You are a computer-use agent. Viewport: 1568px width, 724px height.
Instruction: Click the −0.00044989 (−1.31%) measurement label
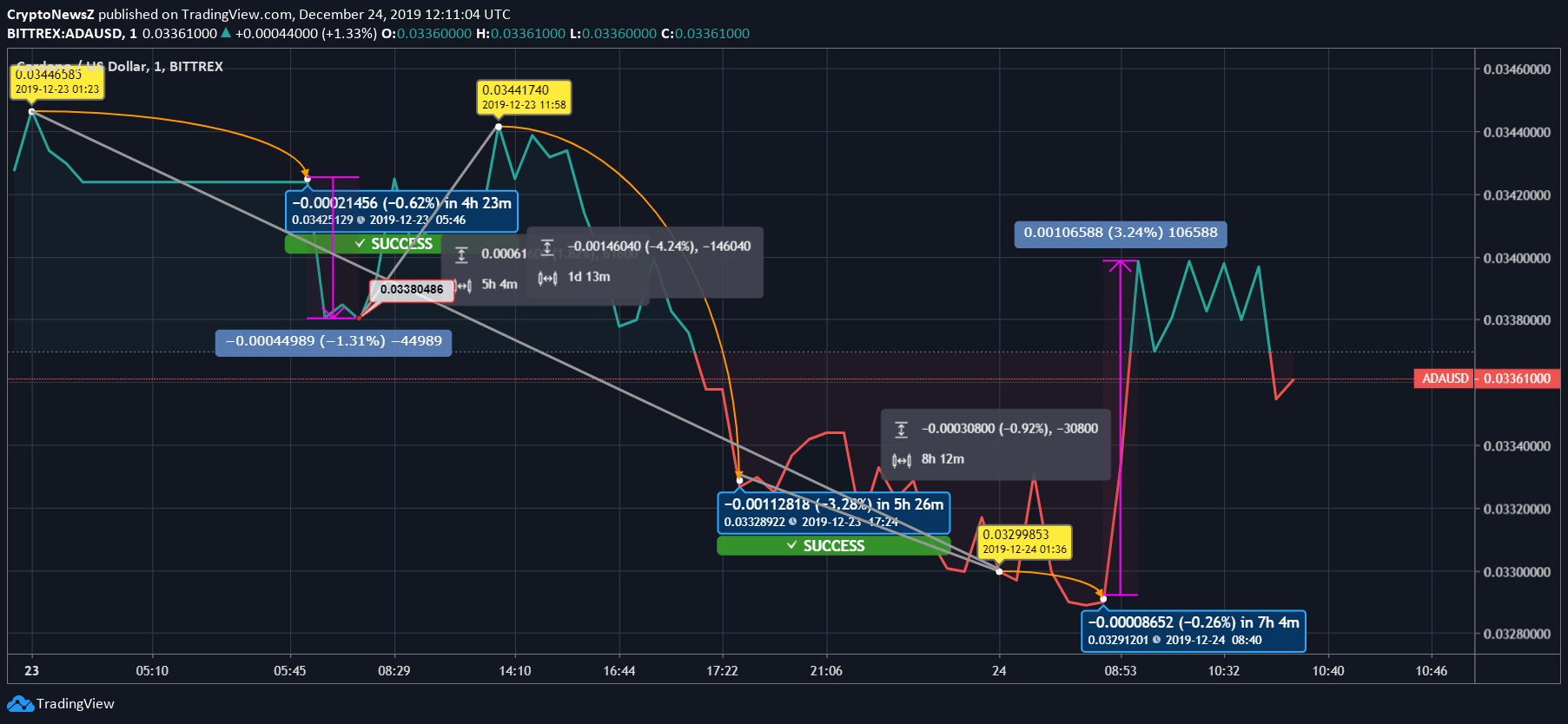334,341
